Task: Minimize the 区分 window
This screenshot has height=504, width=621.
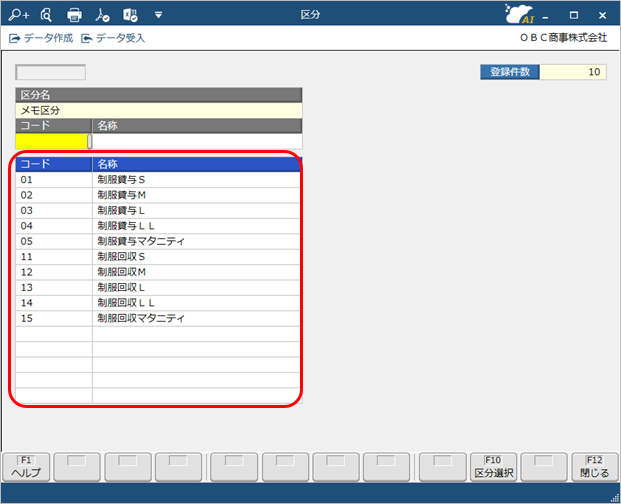Action: 546,16
